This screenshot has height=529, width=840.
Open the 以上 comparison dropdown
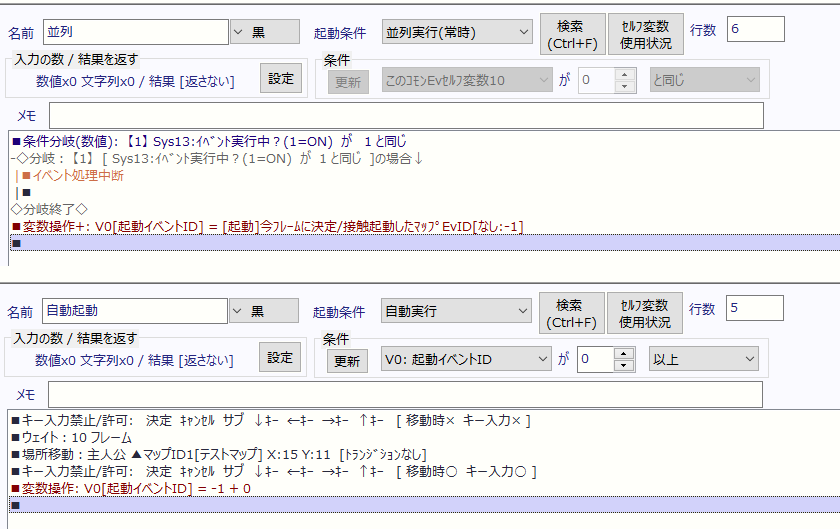pos(703,360)
